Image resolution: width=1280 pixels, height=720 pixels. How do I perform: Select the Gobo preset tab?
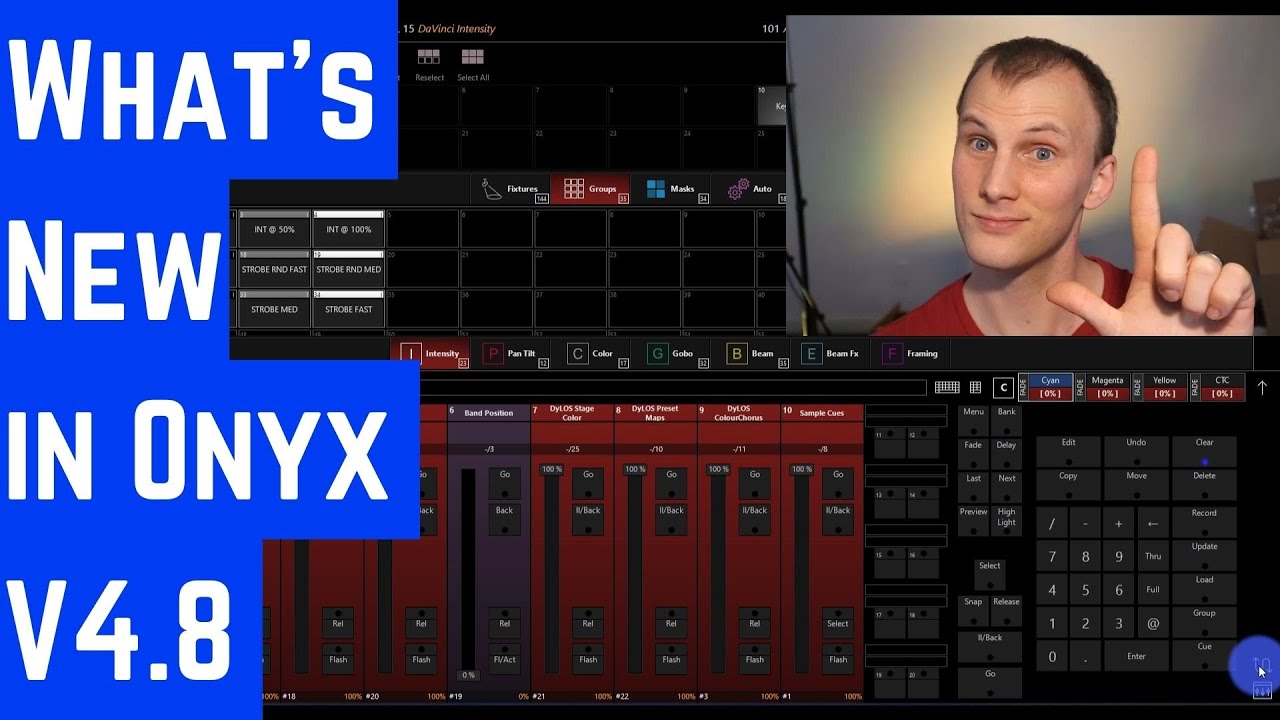pyautogui.click(x=670, y=353)
